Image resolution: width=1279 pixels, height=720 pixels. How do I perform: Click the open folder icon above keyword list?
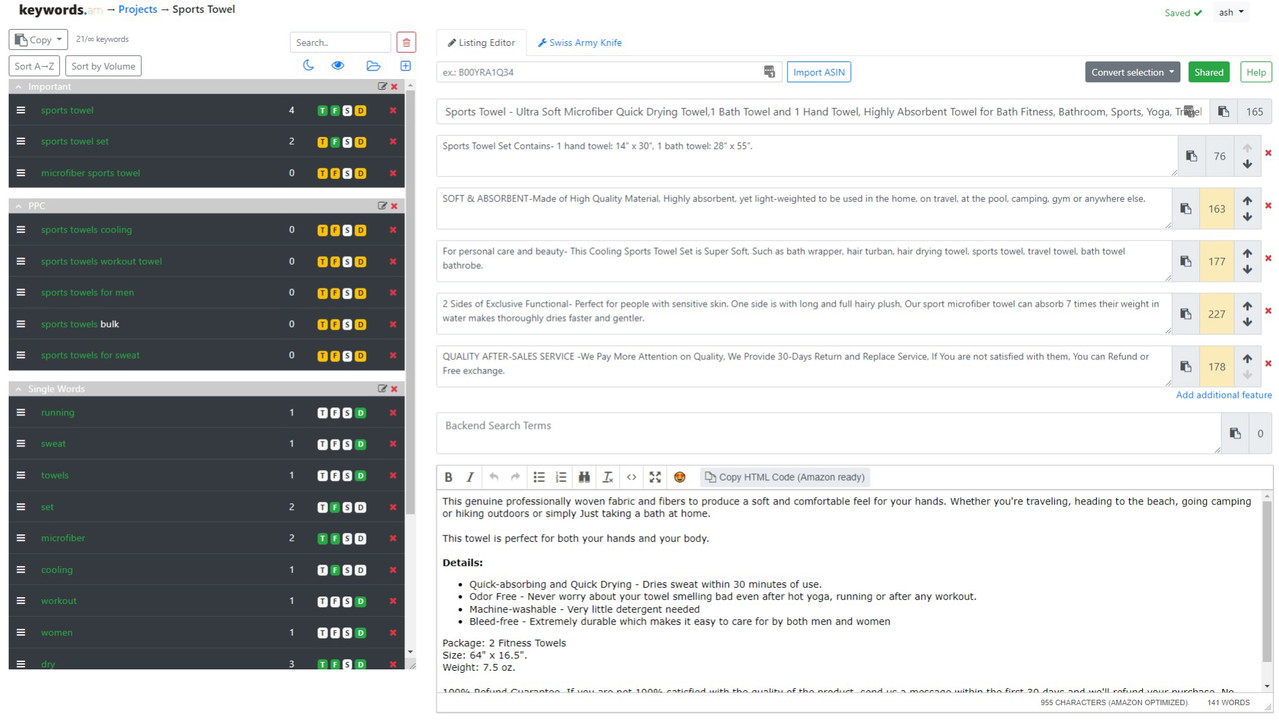373,66
